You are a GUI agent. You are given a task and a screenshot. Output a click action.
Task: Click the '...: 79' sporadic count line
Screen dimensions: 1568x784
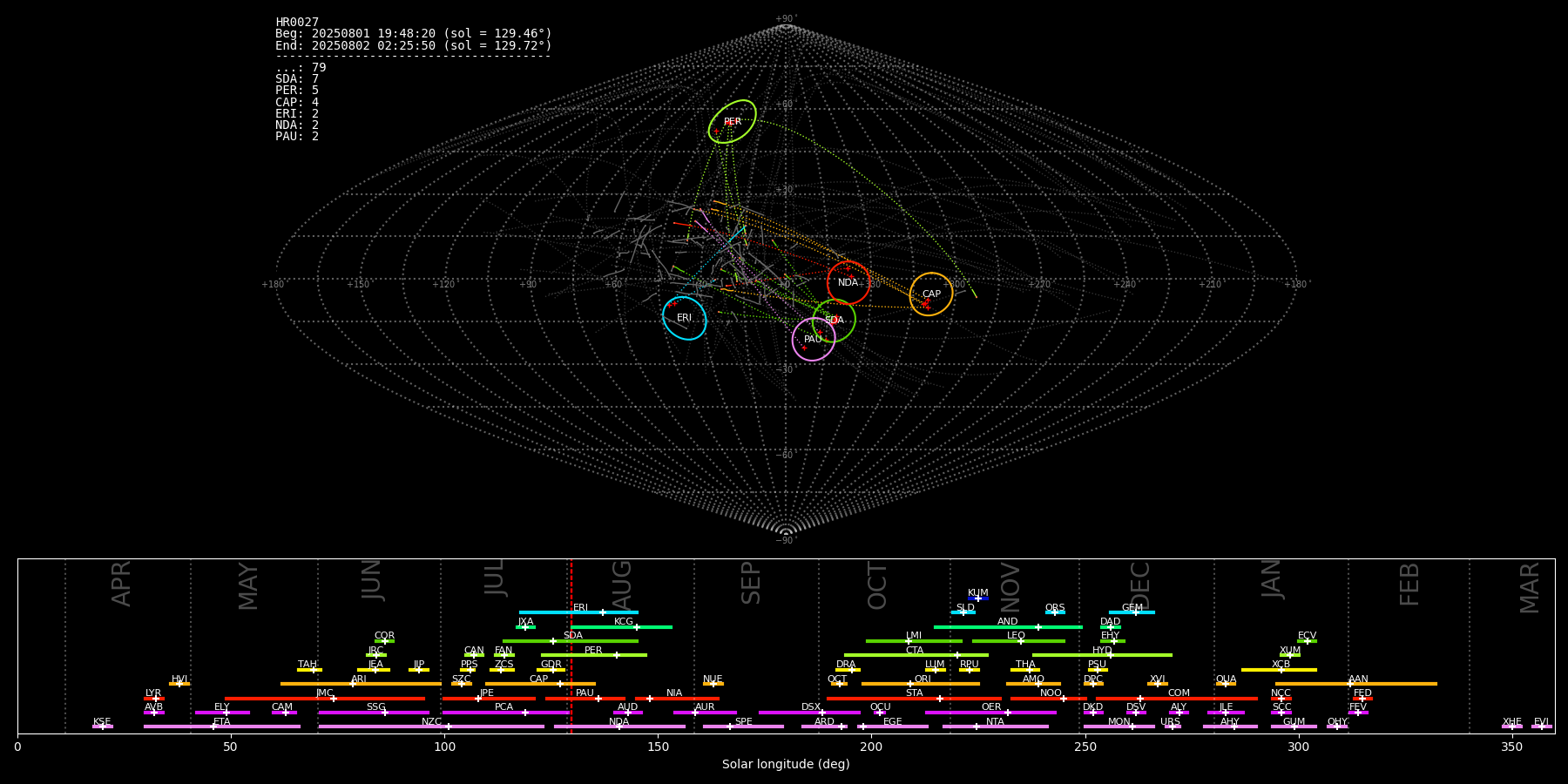(301, 68)
